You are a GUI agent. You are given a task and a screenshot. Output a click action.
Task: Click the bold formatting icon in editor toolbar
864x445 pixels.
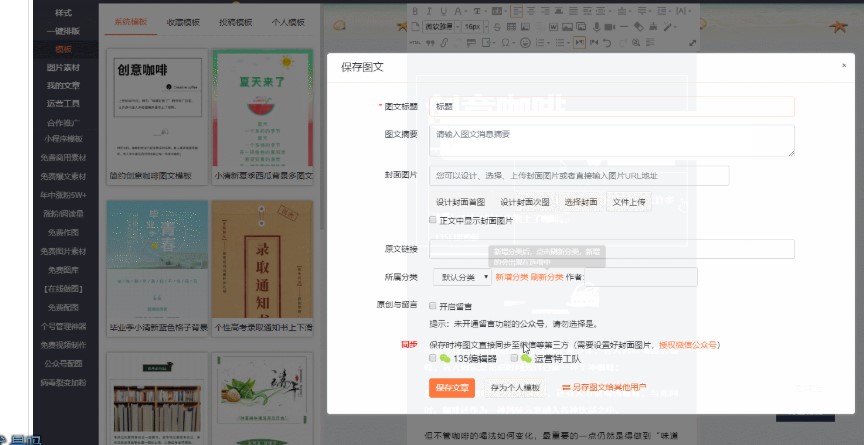[x=415, y=11]
